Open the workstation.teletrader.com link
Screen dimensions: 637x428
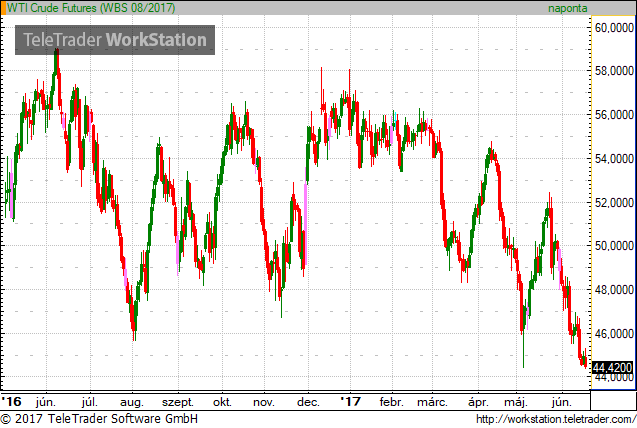[x=556, y=419]
